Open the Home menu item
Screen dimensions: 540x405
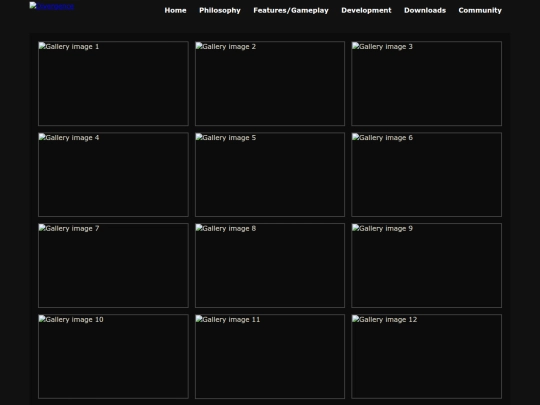click(x=175, y=10)
